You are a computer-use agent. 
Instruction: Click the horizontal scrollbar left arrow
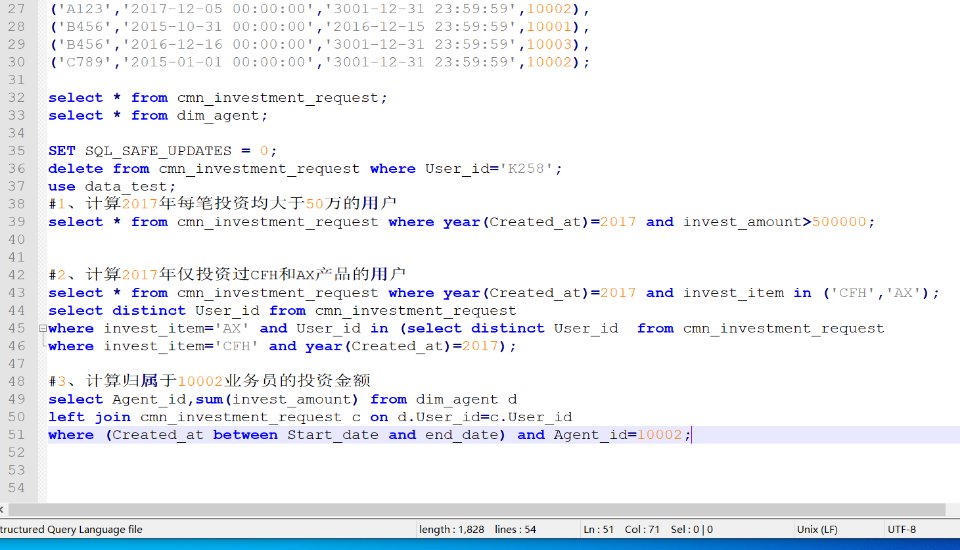[x=2, y=510]
